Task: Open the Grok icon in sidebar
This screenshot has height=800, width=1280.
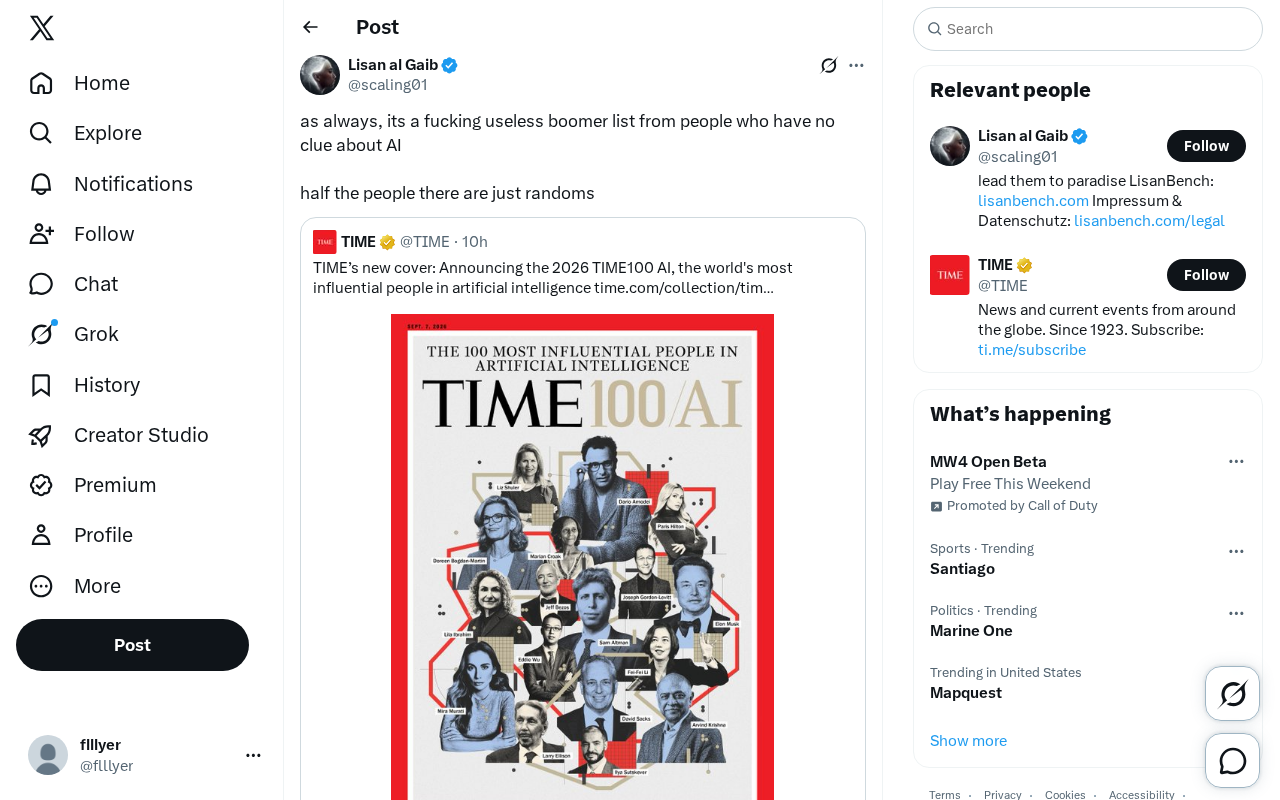Action: tap(41, 334)
